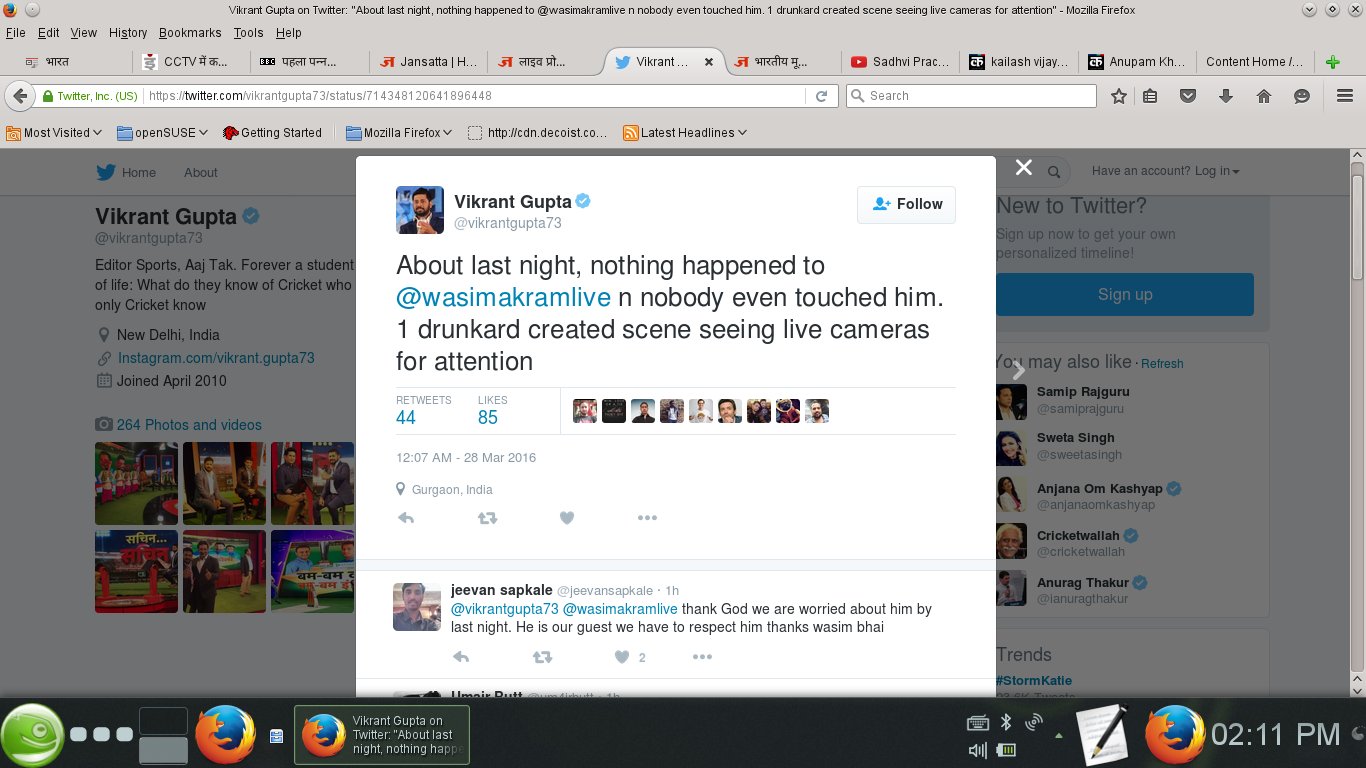Click the Firefox back arrow button
1366x768 pixels.
(x=19, y=96)
